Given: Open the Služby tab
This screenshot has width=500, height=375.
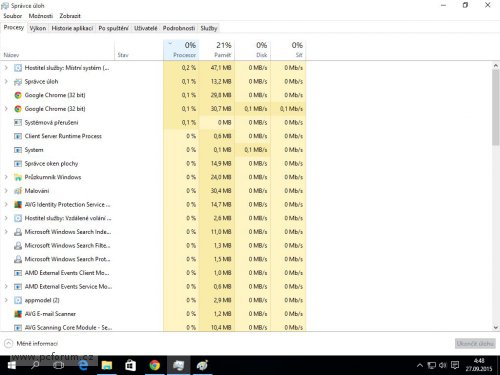Looking at the screenshot, I should [x=209, y=28].
